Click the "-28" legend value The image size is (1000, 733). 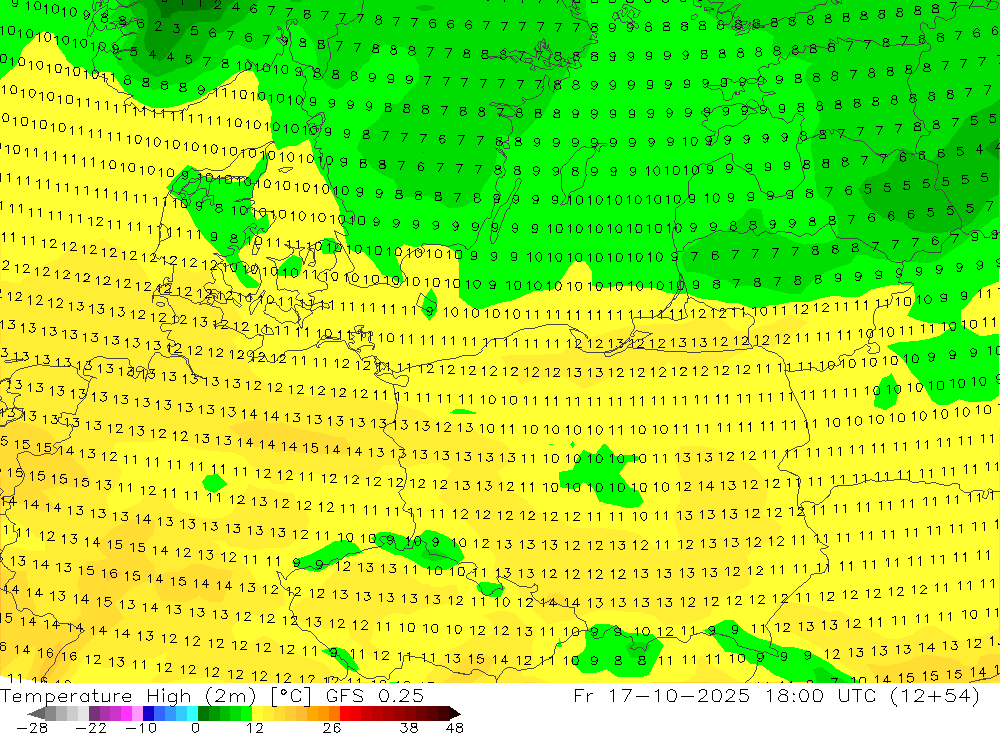click(32, 728)
